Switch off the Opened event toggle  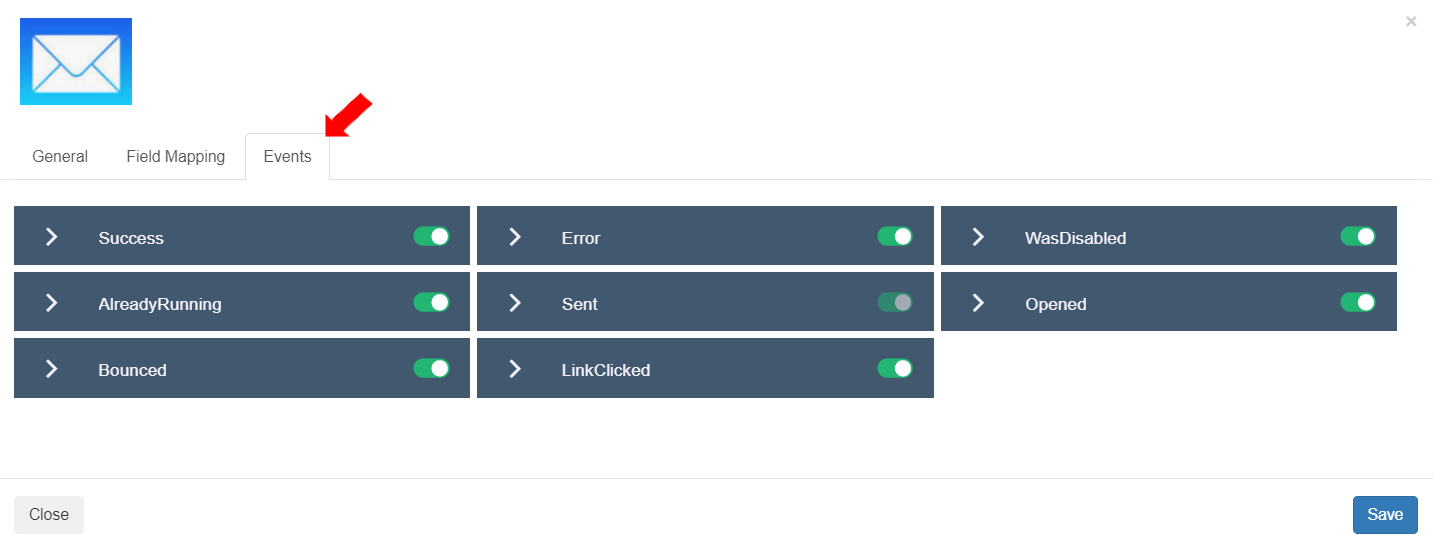coord(1358,302)
